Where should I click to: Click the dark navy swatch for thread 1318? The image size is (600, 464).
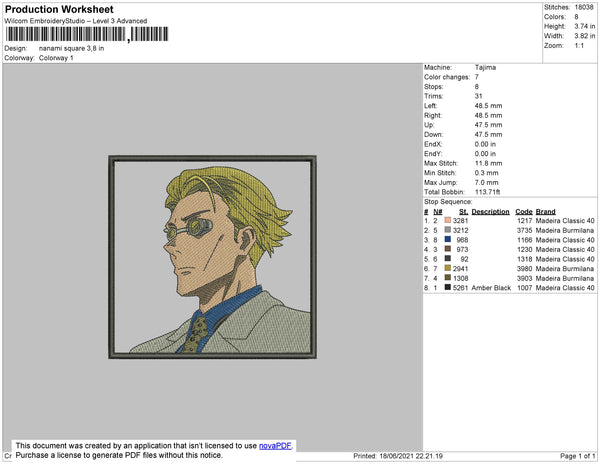[x=448, y=259]
